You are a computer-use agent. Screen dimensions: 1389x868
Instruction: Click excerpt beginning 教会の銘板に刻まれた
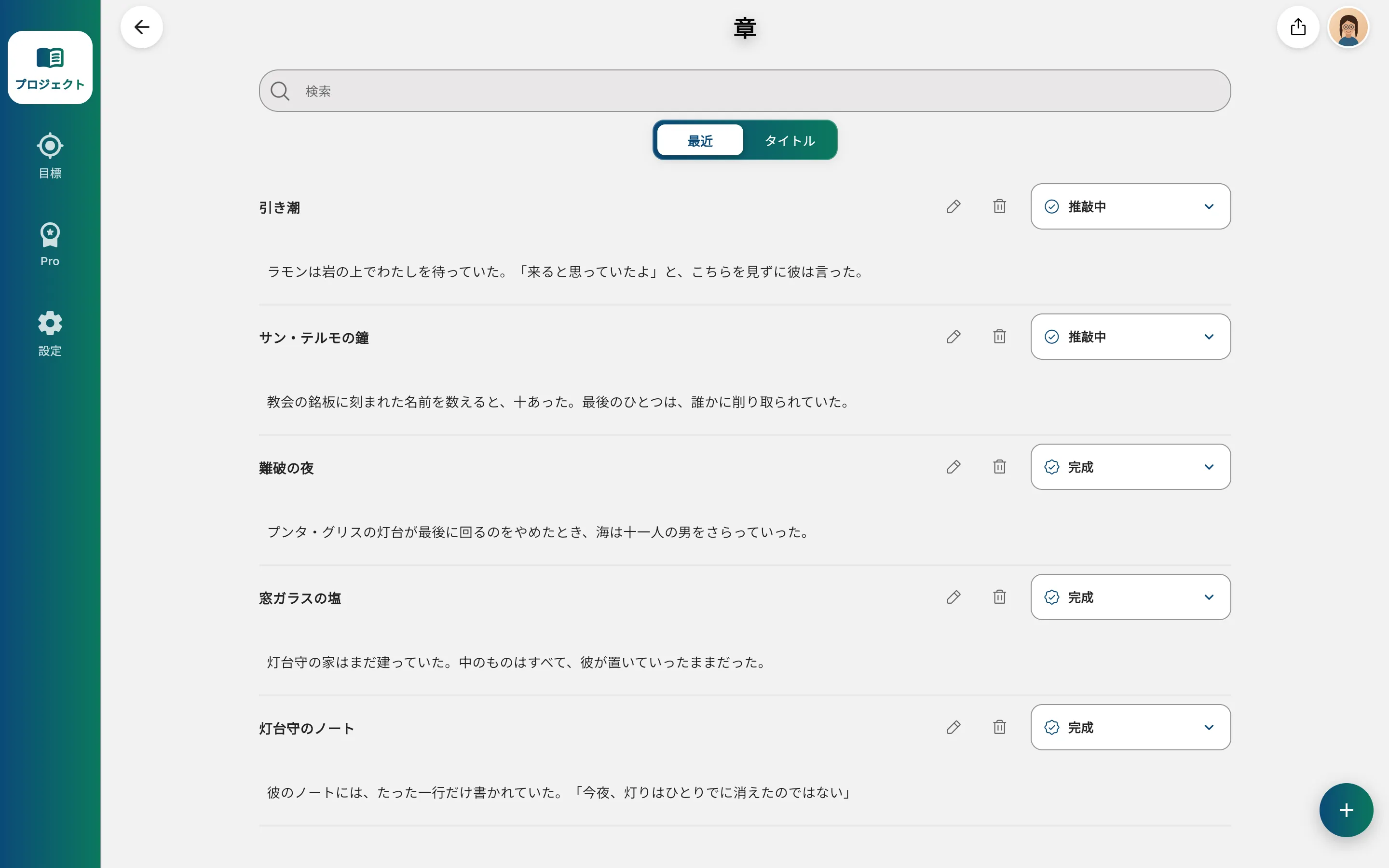pos(559,403)
